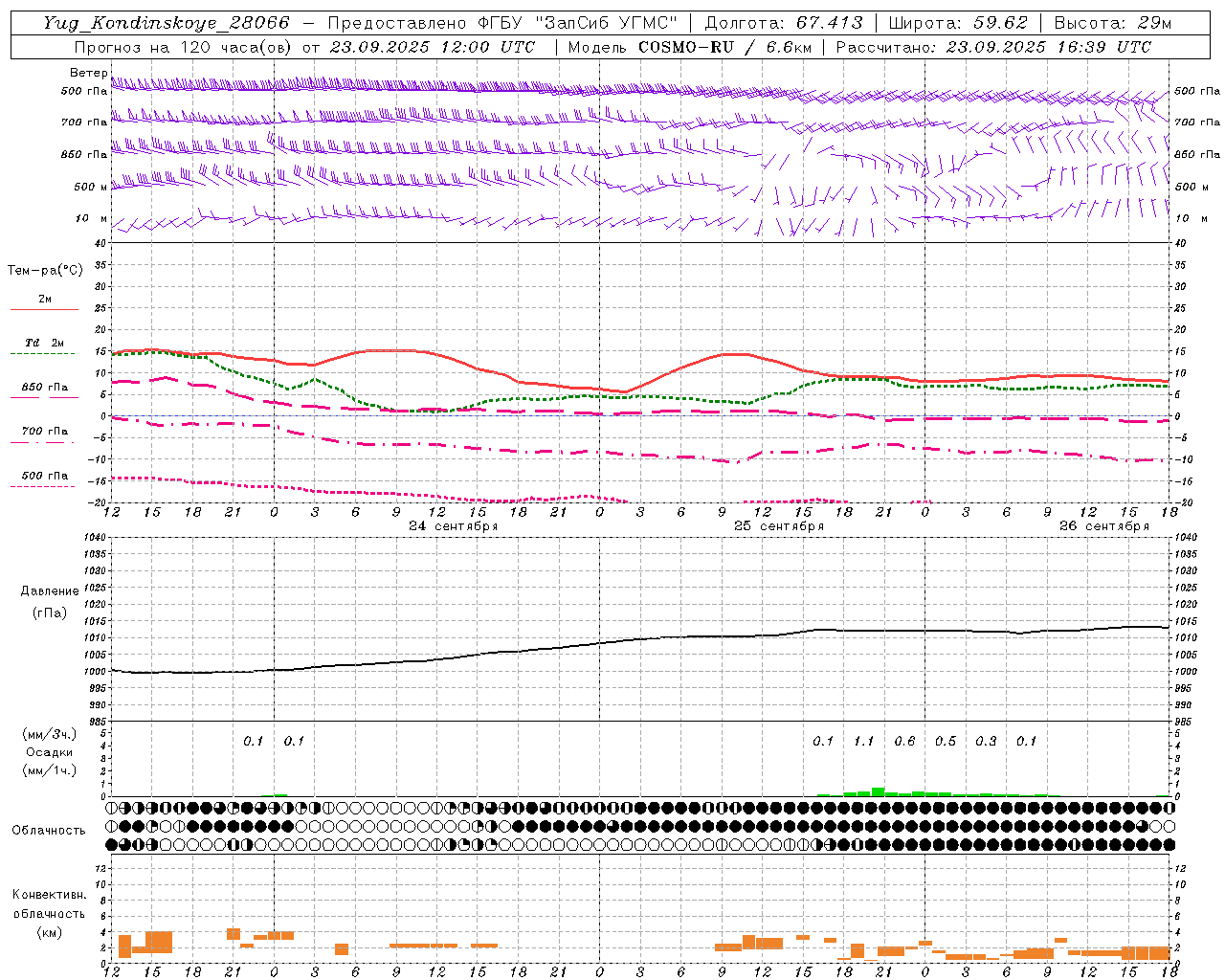Click the Рассчитано: 23.09.2025 16:39 UTC timestamp
The height and width of the screenshot is (980, 1225).
click(993, 47)
